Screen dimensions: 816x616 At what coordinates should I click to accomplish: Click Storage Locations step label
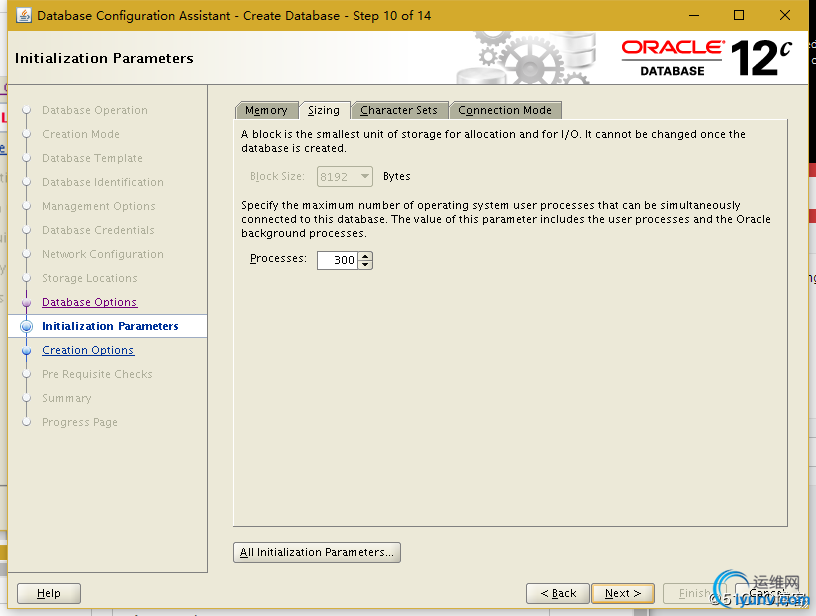click(90, 278)
